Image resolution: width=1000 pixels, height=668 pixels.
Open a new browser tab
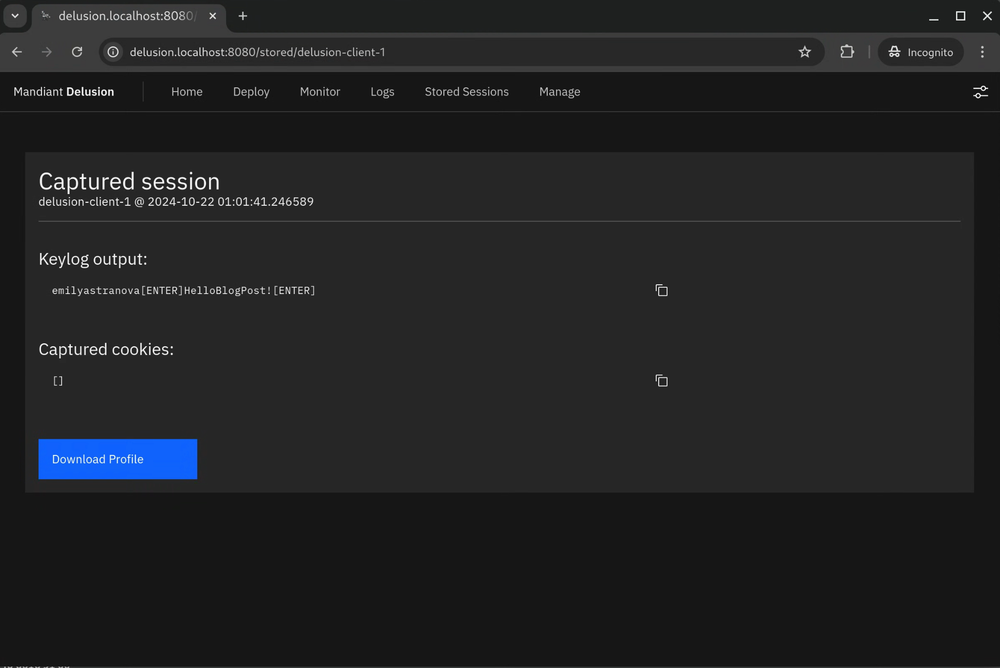point(242,16)
